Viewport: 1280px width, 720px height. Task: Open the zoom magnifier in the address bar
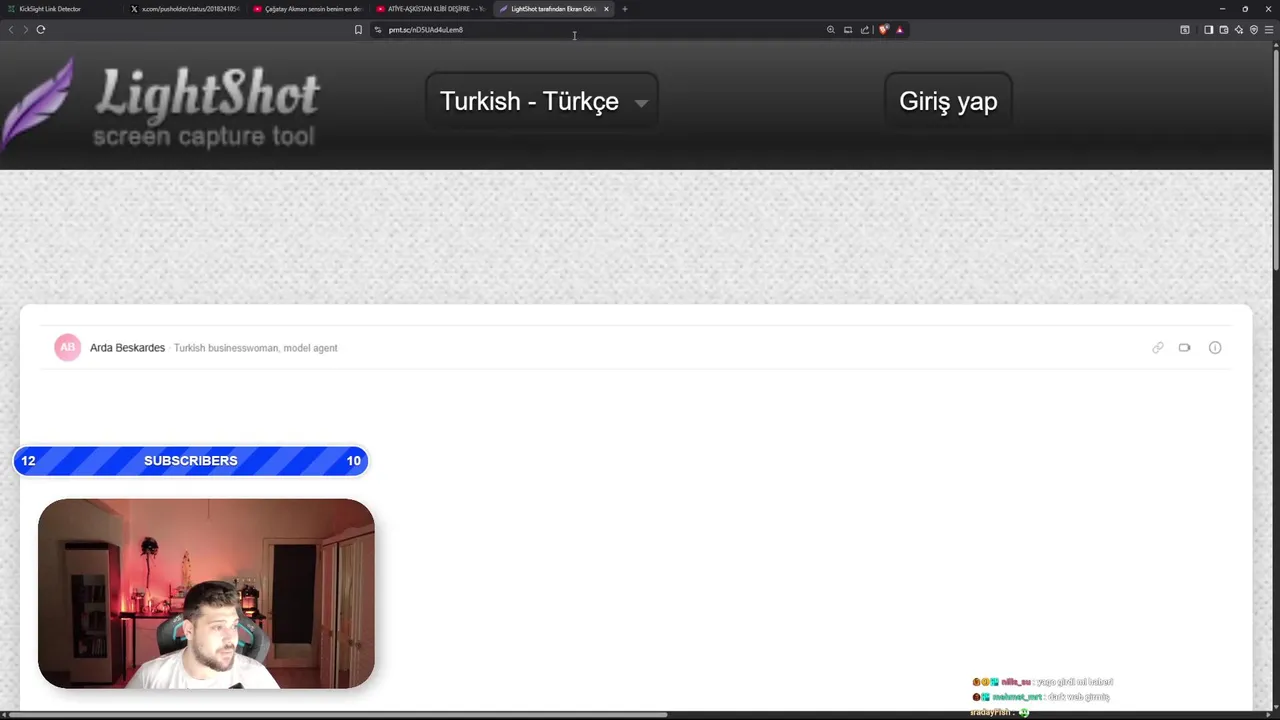(830, 30)
